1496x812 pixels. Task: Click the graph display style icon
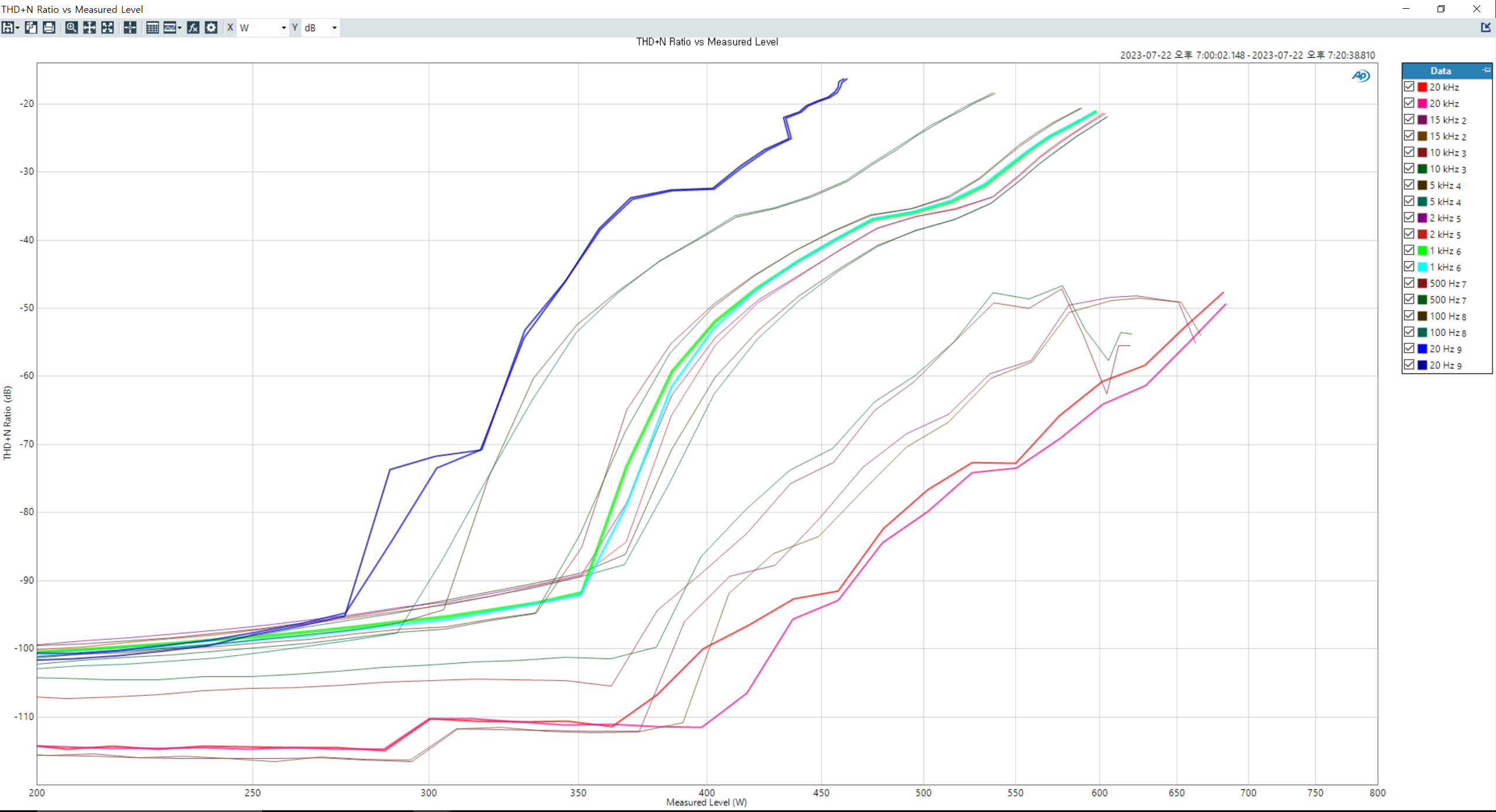point(170,27)
